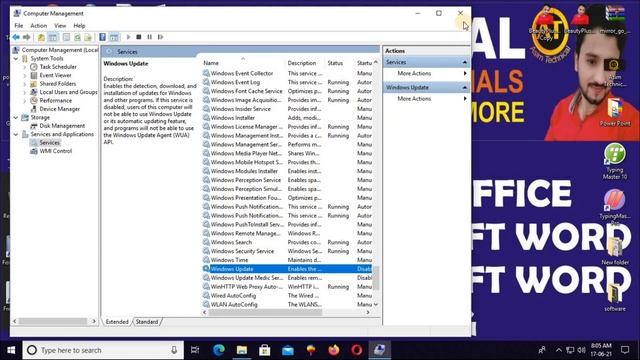Select Windows Update Medic Service row
Viewport: 640px width, 360px height.
pos(287,278)
